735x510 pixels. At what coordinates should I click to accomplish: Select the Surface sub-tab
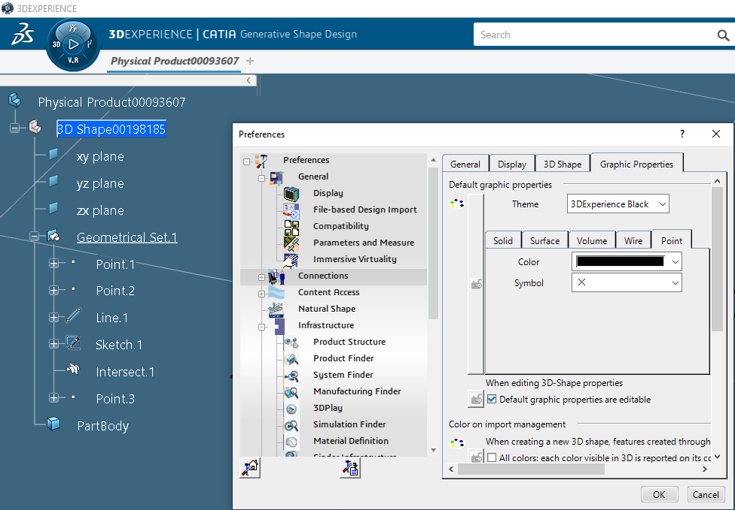tap(545, 240)
